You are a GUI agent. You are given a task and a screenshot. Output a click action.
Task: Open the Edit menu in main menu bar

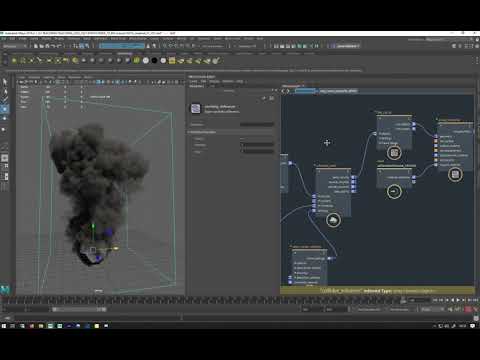(x=12, y=39)
